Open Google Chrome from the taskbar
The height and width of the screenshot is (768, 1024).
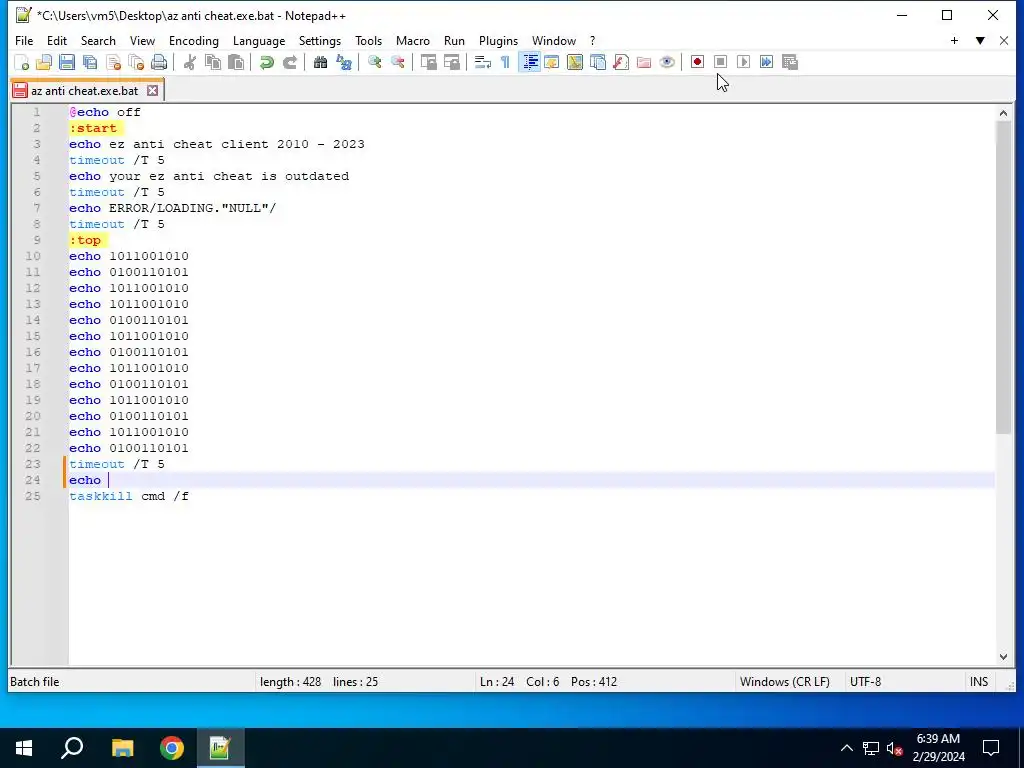point(172,748)
